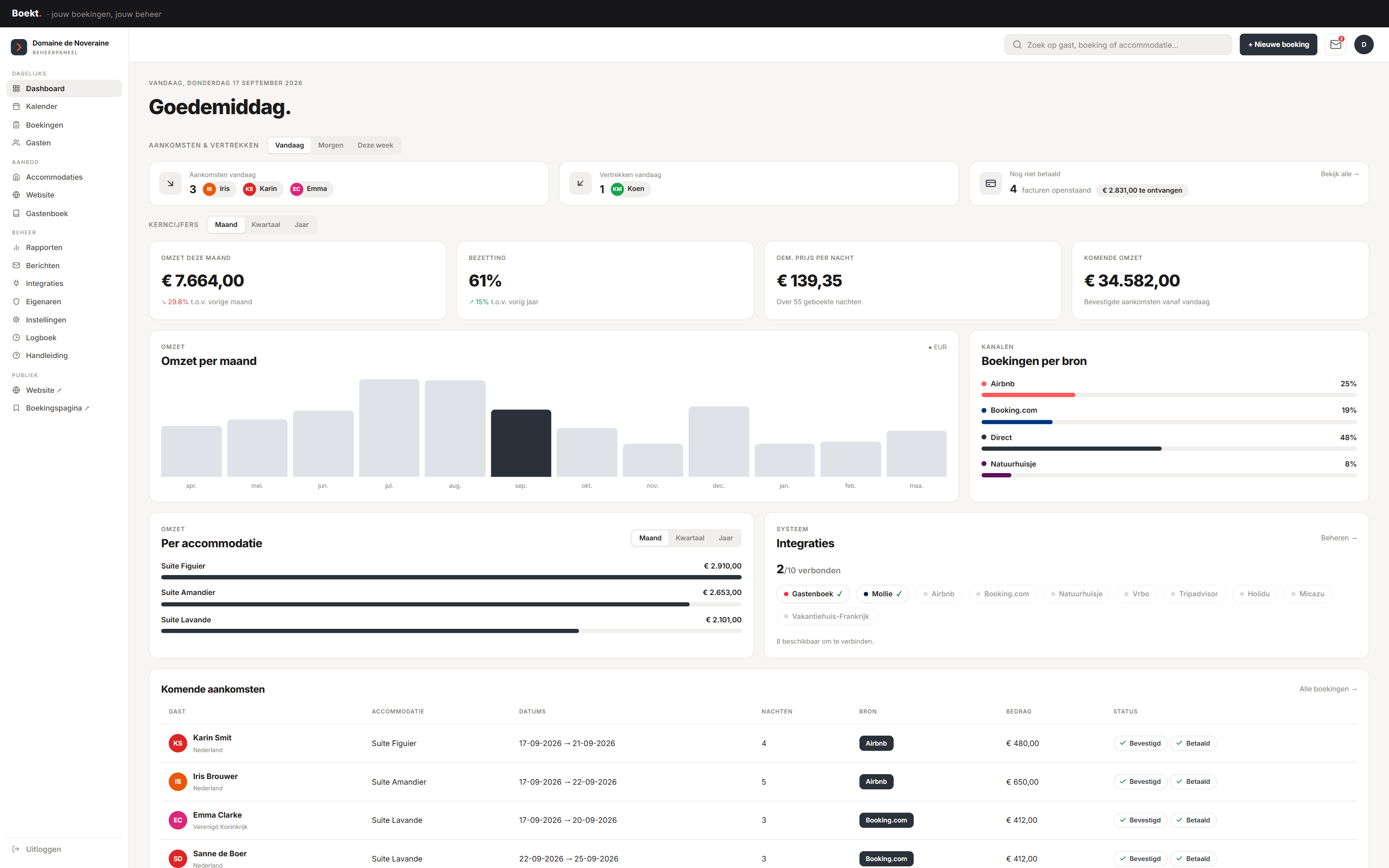Open Rapporten in the sidebar
This screenshot has height=868, width=1389.
[x=64, y=247]
